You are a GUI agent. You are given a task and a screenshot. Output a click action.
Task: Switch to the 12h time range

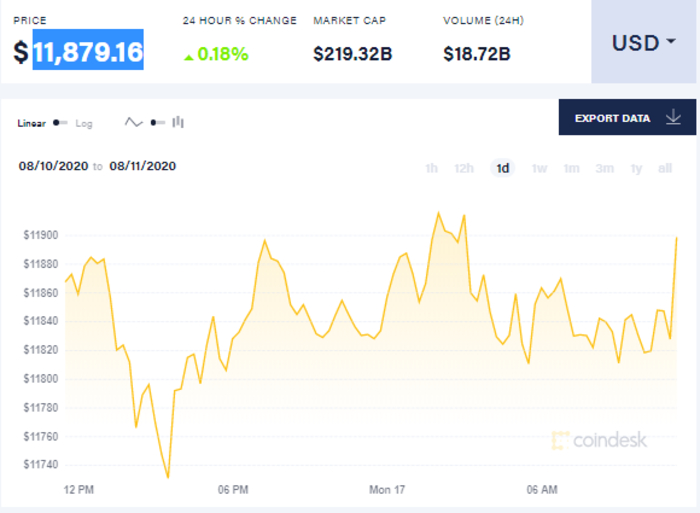coord(463,168)
